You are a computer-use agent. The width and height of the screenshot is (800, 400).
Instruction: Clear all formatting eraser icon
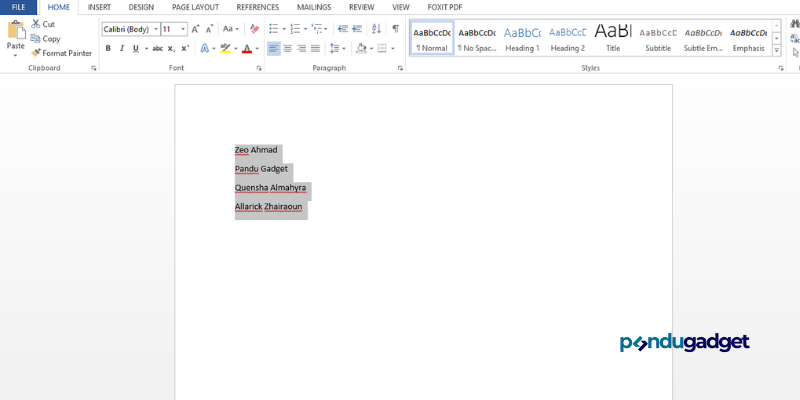coord(255,29)
